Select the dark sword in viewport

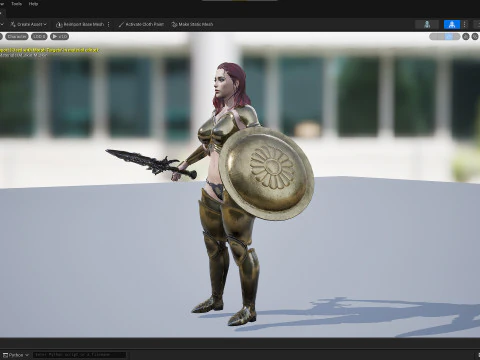151,163
